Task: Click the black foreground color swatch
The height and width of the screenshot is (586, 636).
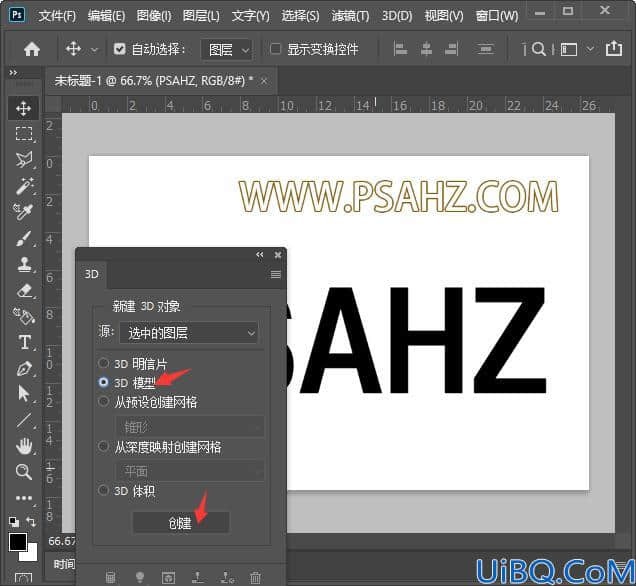Action: (x=18, y=542)
